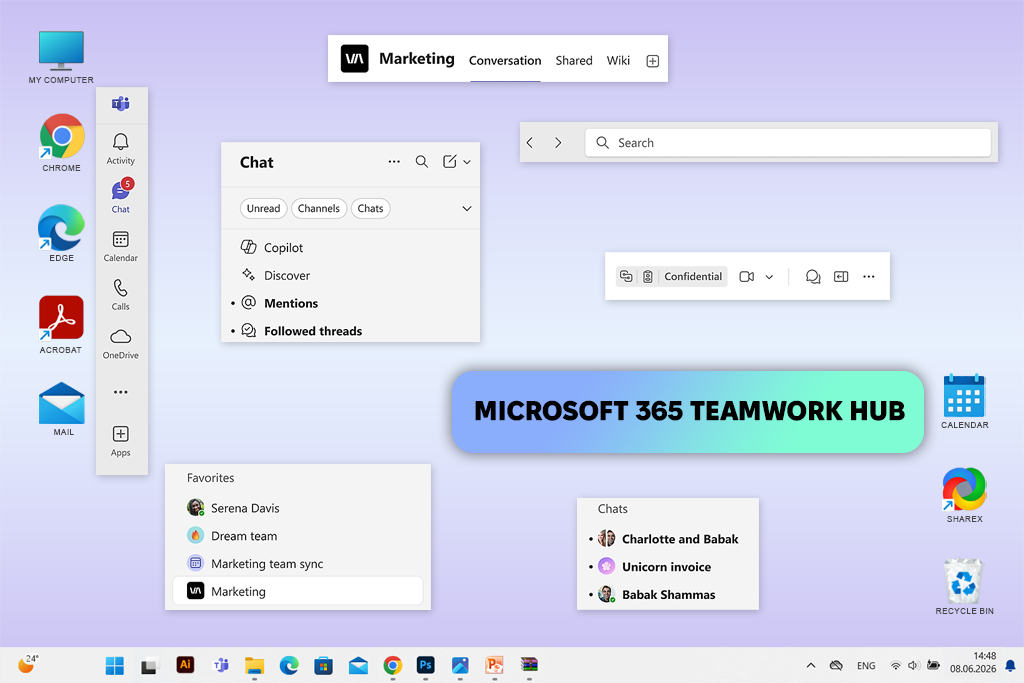Open the notification bell in system tray

click(1010, 665)
